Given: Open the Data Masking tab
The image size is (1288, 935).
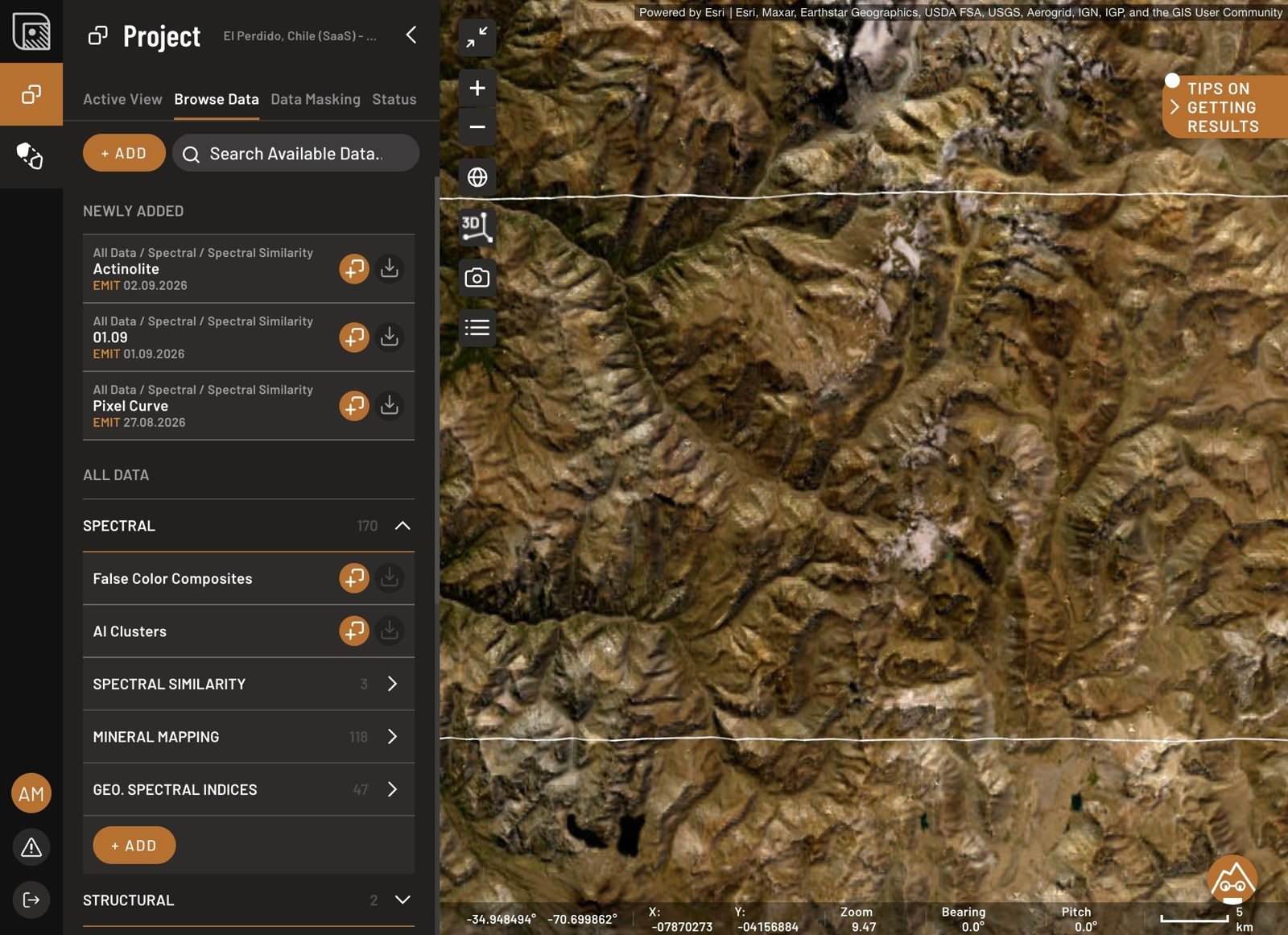Looking at the screenshot, I should click(316, 99).
